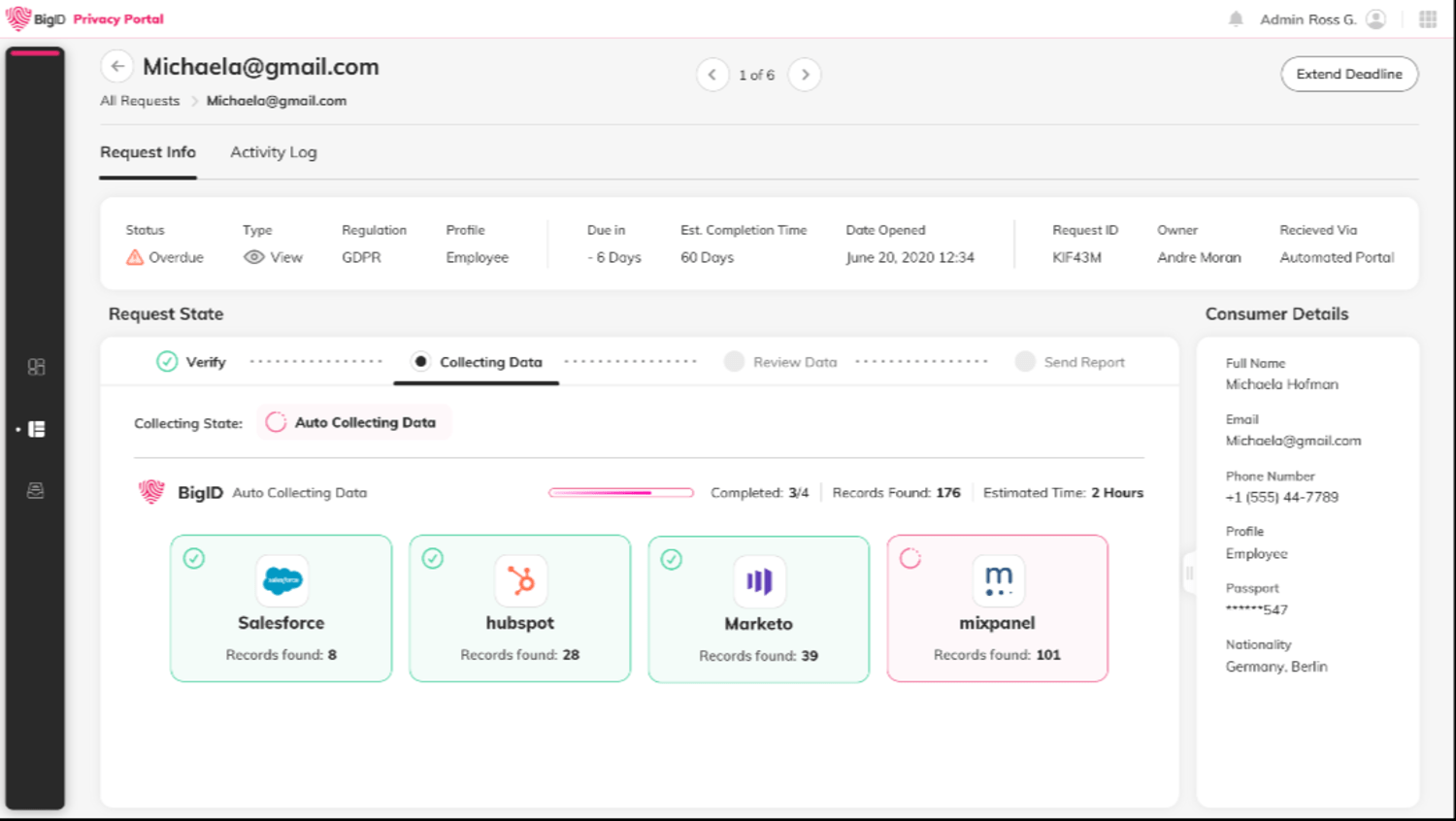Click the Admin user profile avatar

tap(1375, 19)
